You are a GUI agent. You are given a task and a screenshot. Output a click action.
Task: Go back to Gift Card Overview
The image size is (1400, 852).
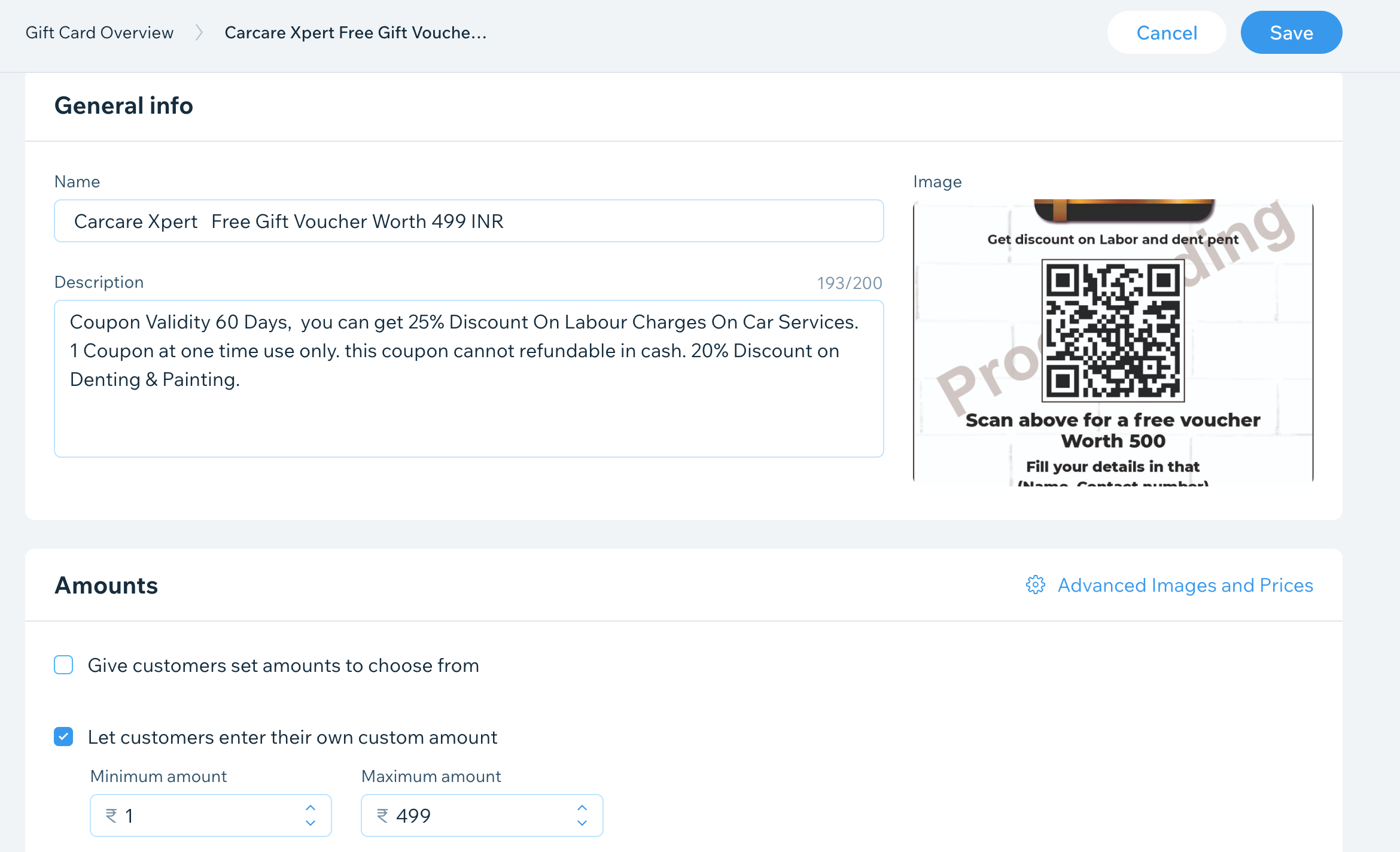click(x=99, y=32)
